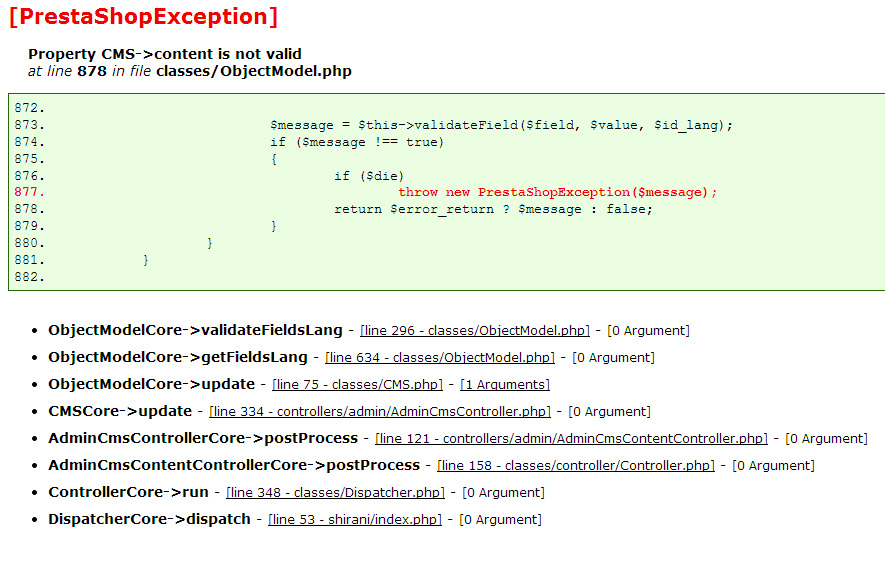Click ObjectModelCore->validateFieldsLang trace entry

195,331
